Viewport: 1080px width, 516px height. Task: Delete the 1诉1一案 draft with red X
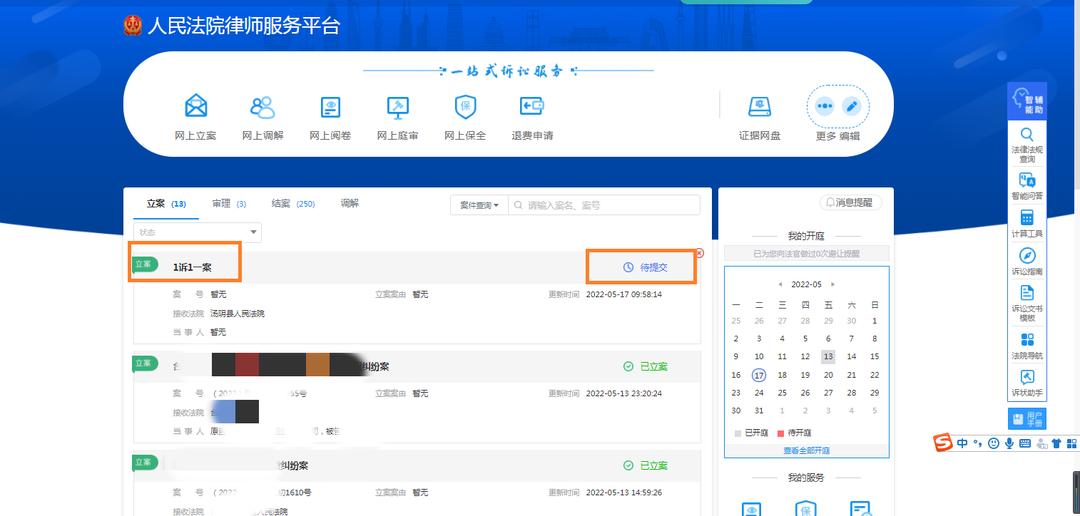click(699, 253)
